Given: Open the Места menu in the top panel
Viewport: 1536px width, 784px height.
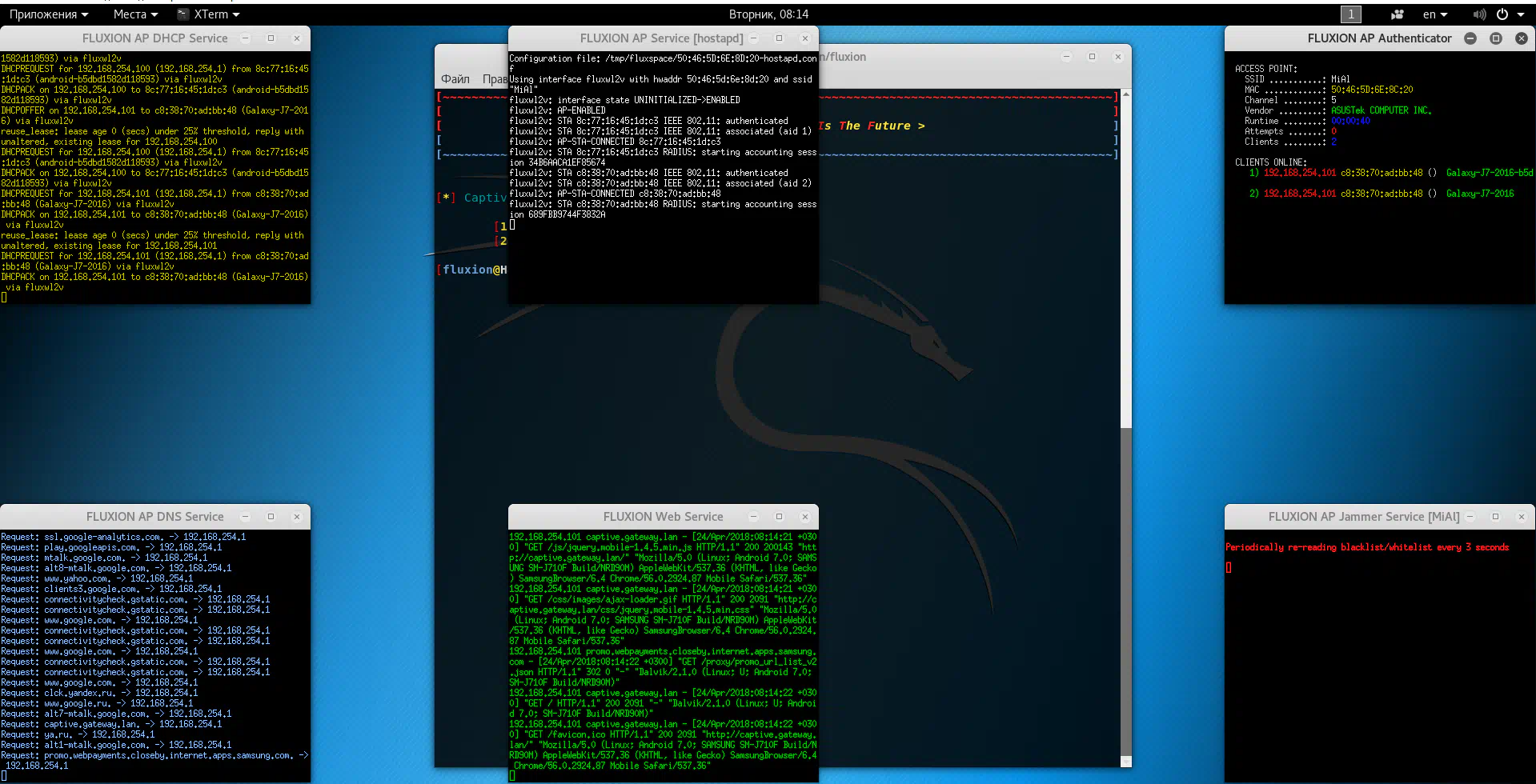Looking at the screenshot, I should tap(135, 14).
